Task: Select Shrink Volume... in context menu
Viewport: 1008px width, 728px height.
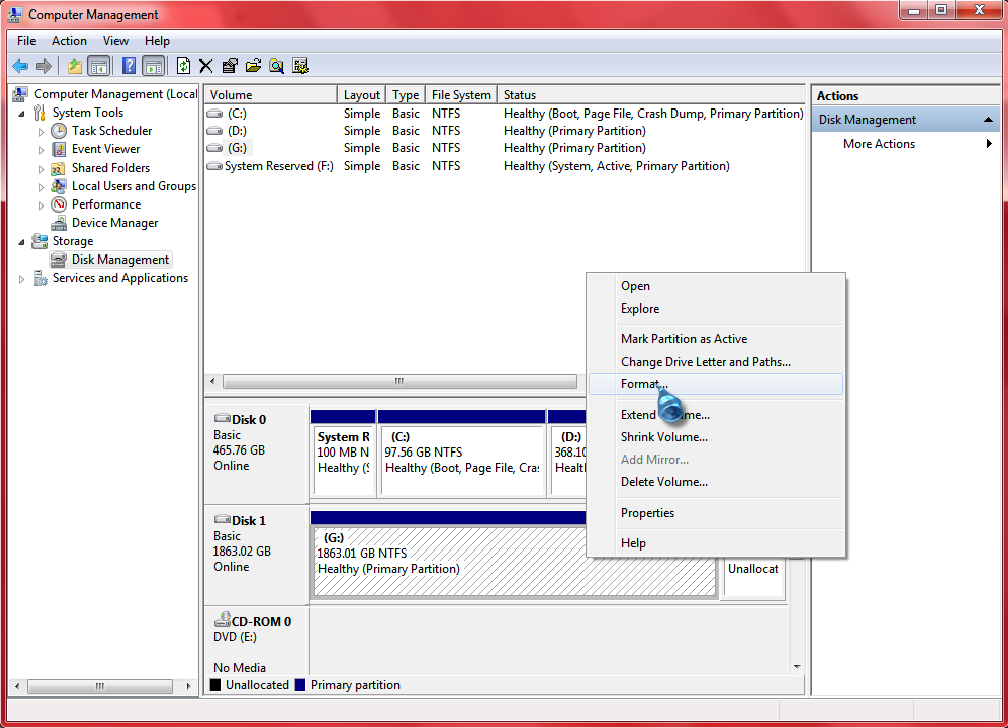Action: [716, 437]
